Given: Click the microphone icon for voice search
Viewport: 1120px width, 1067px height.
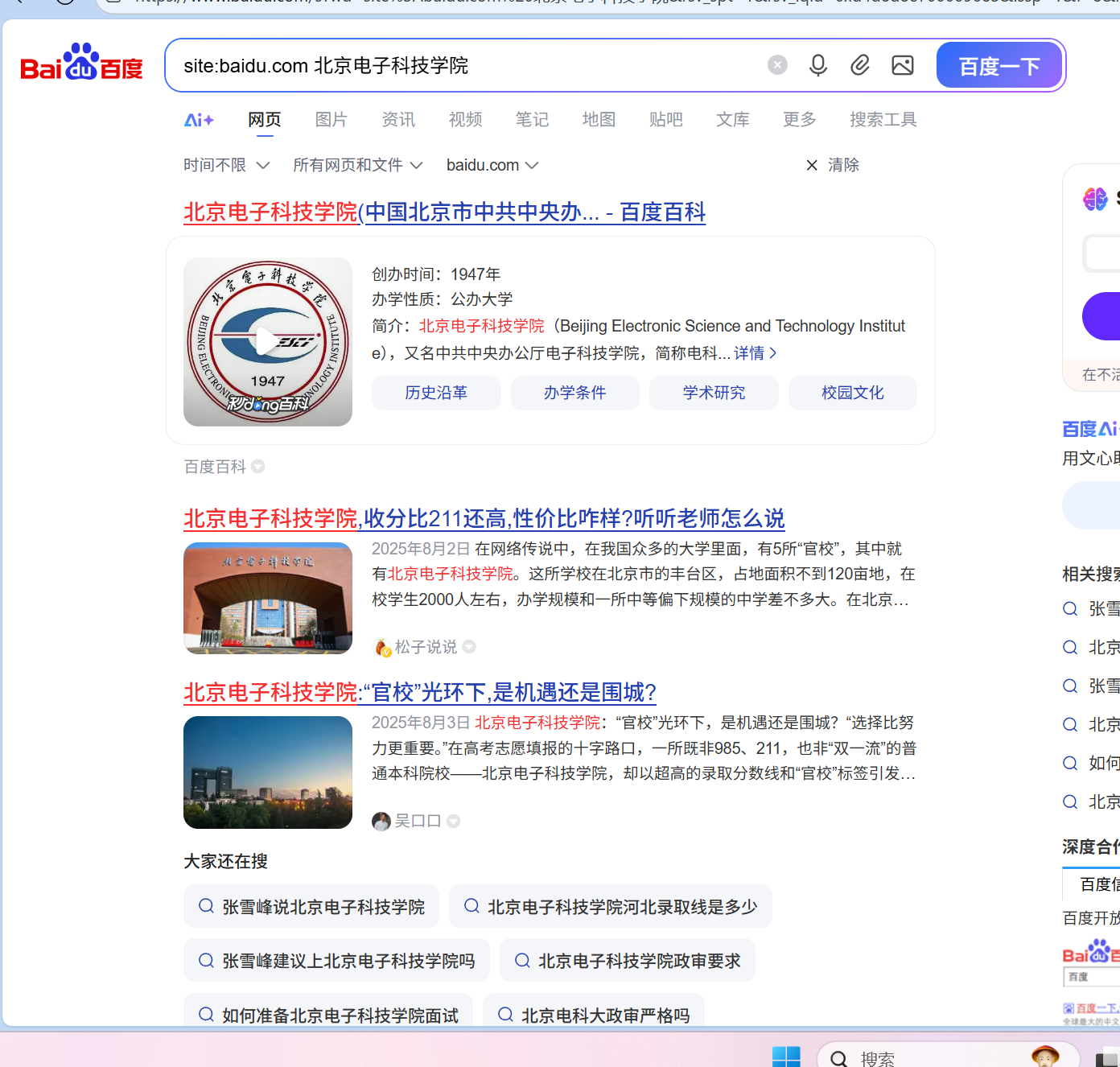Looking at the screenshot, I should pos(818,65).
